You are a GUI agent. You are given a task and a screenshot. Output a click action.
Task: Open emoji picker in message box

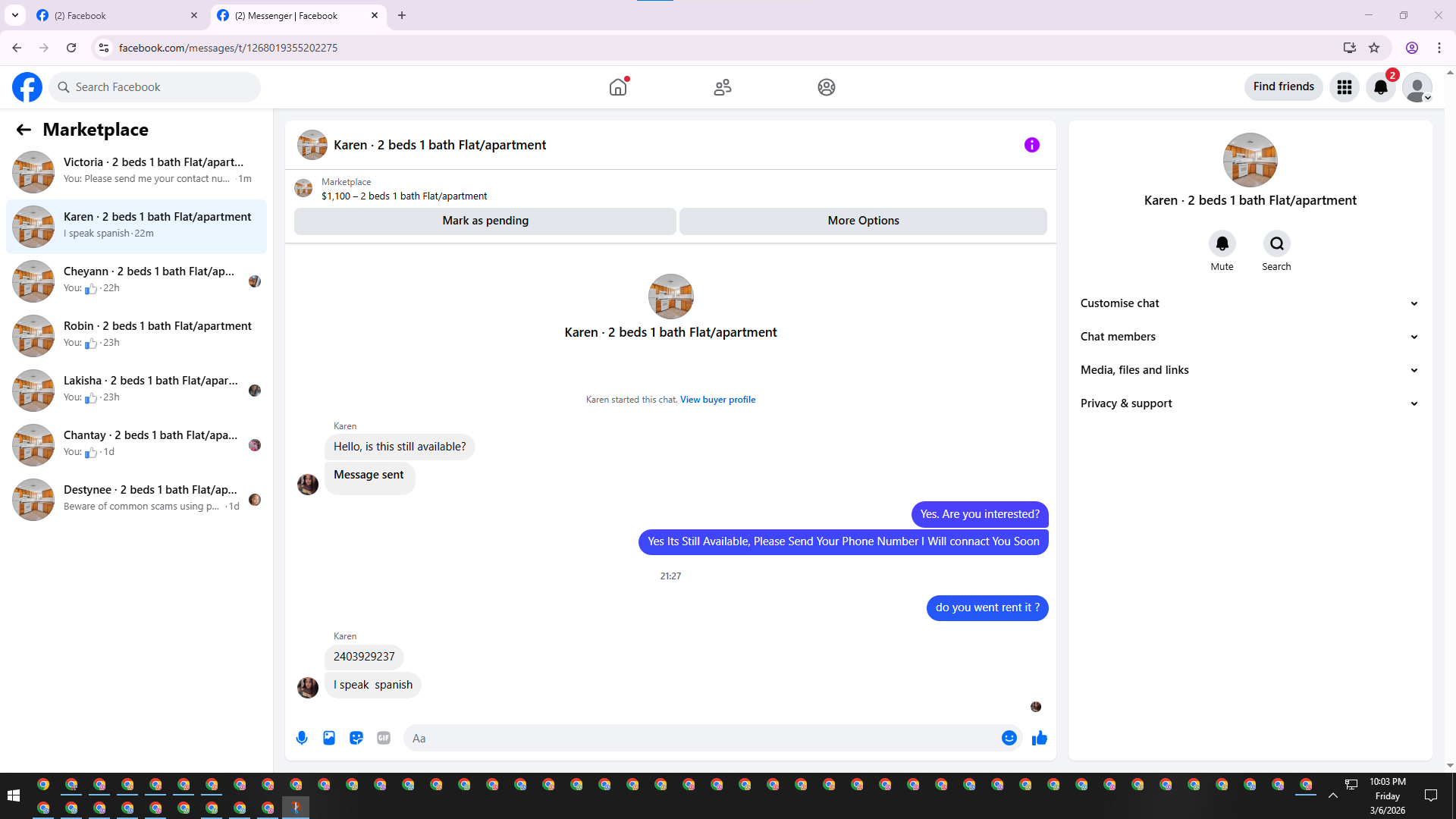(x=1009, y=738)
